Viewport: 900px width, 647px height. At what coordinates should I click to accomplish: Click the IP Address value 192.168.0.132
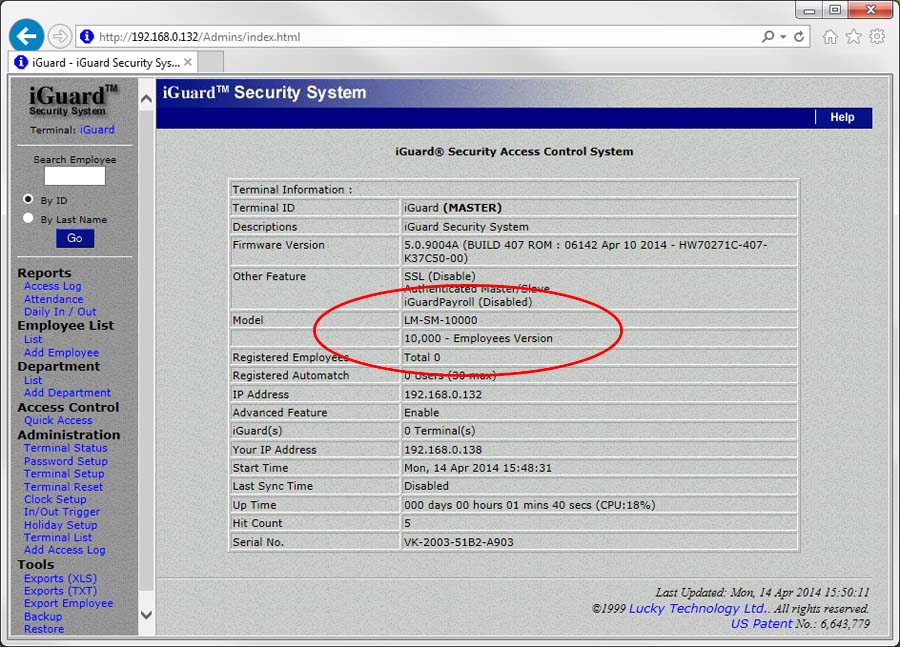[443, 394]
